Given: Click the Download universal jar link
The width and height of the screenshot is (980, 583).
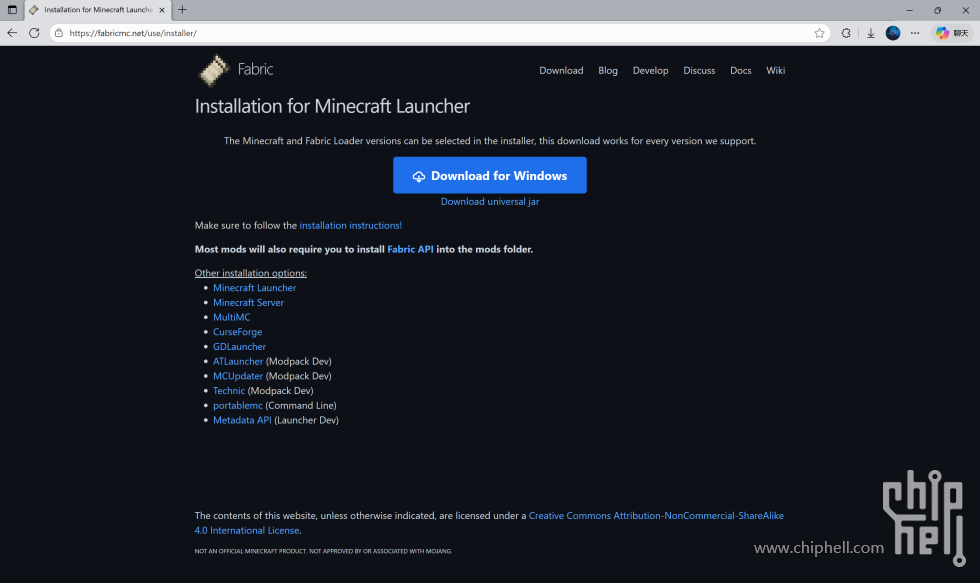Looking at the screenshot, I should 489,202.
